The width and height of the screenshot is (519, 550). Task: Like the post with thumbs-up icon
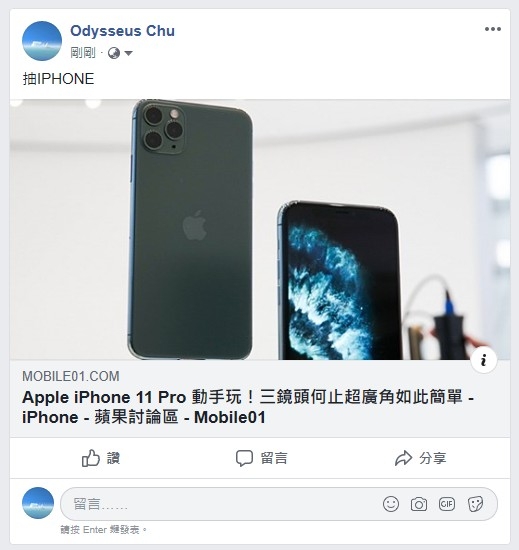(101, 458)
